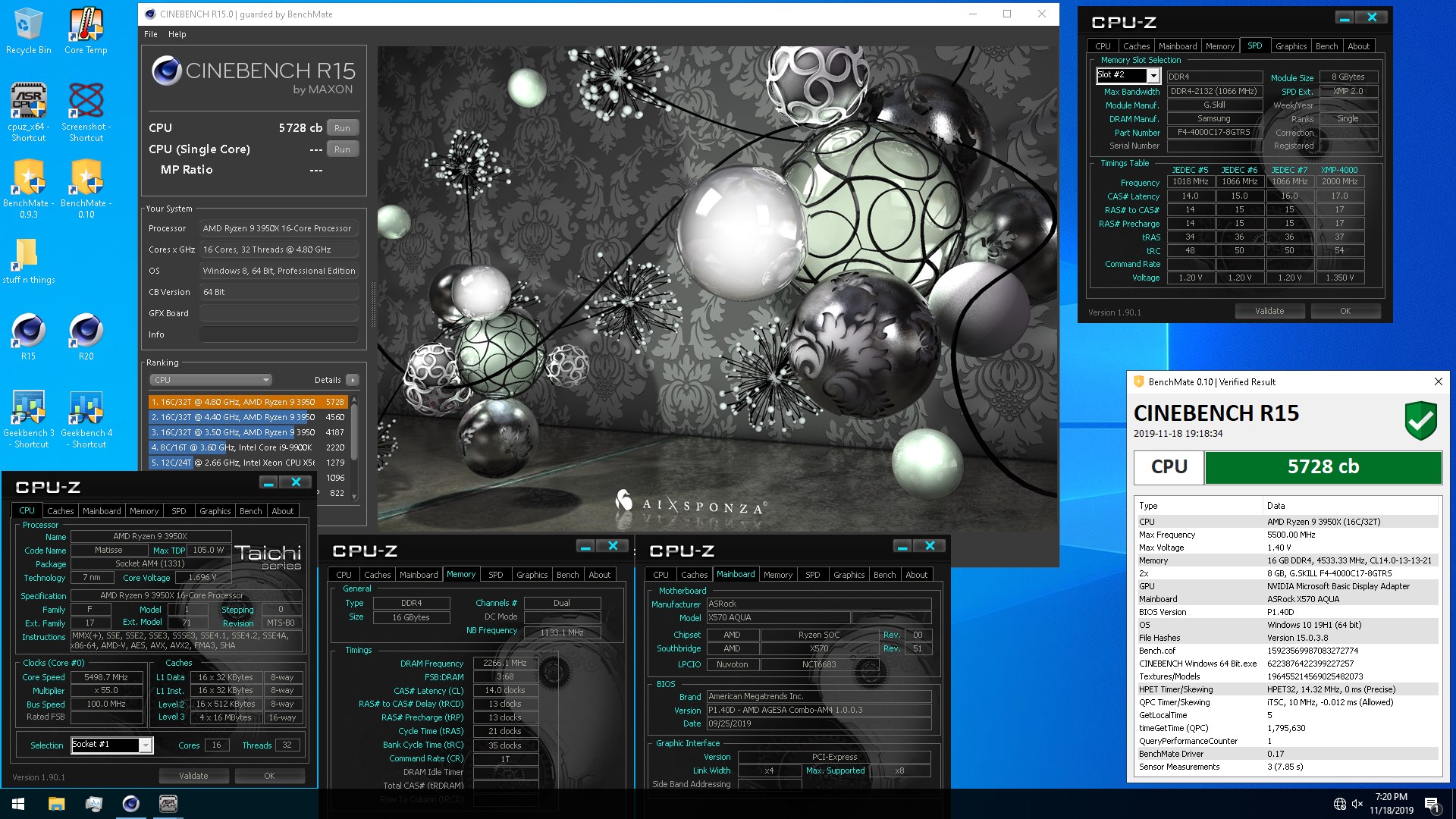Image resolution: width=1456 pixels, height=819 pixels.
Task: Open the File menu in Cinebench
Action: point(151,34)
